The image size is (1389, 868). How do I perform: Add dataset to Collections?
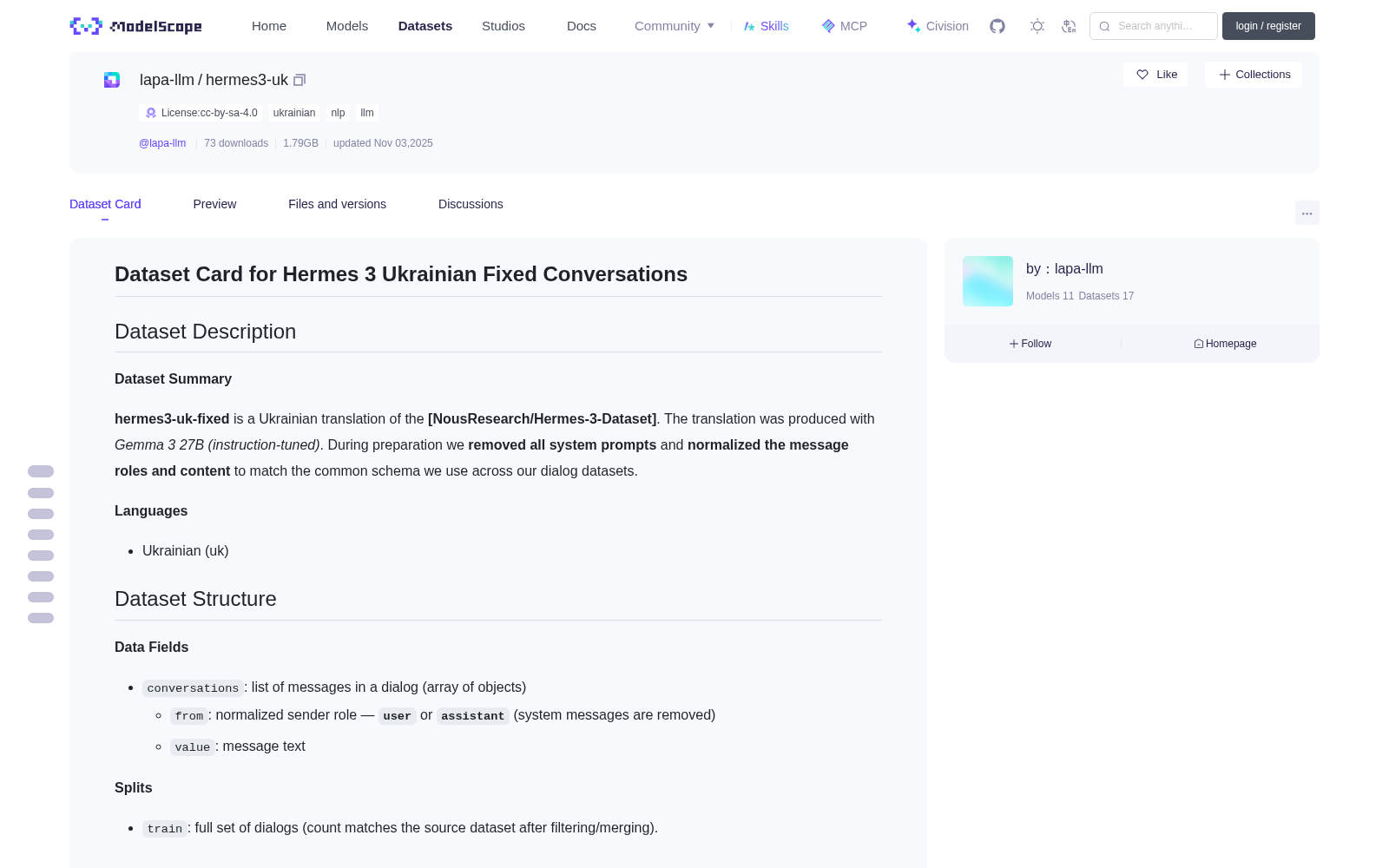coord(1254,75)
